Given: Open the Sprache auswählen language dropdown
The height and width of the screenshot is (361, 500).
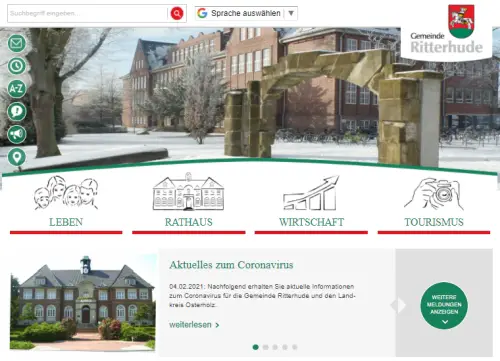Looking at the screenshot, I should tap(246, 13).
